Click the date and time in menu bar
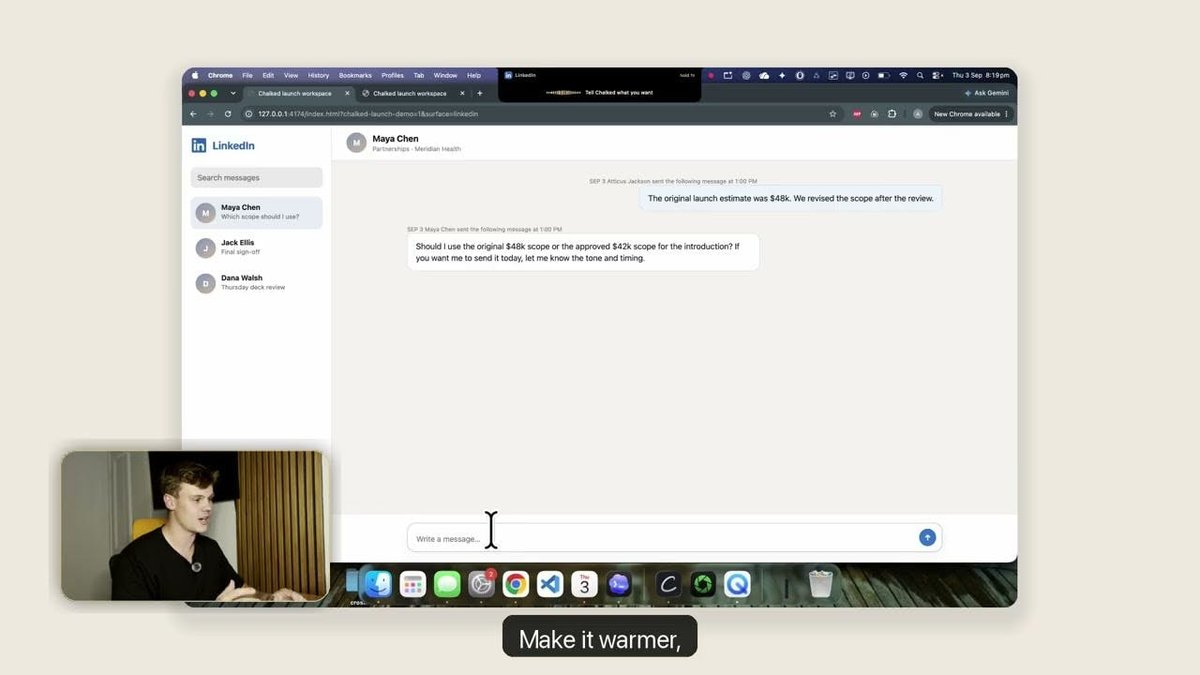The height and width of the screenshot is (675, 1200). [x=981, y=75]
